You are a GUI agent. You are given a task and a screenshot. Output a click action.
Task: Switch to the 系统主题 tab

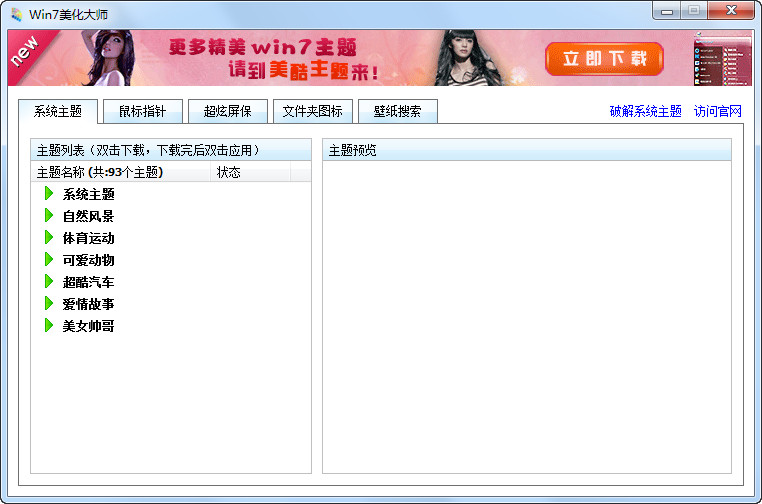pos(58,111)
